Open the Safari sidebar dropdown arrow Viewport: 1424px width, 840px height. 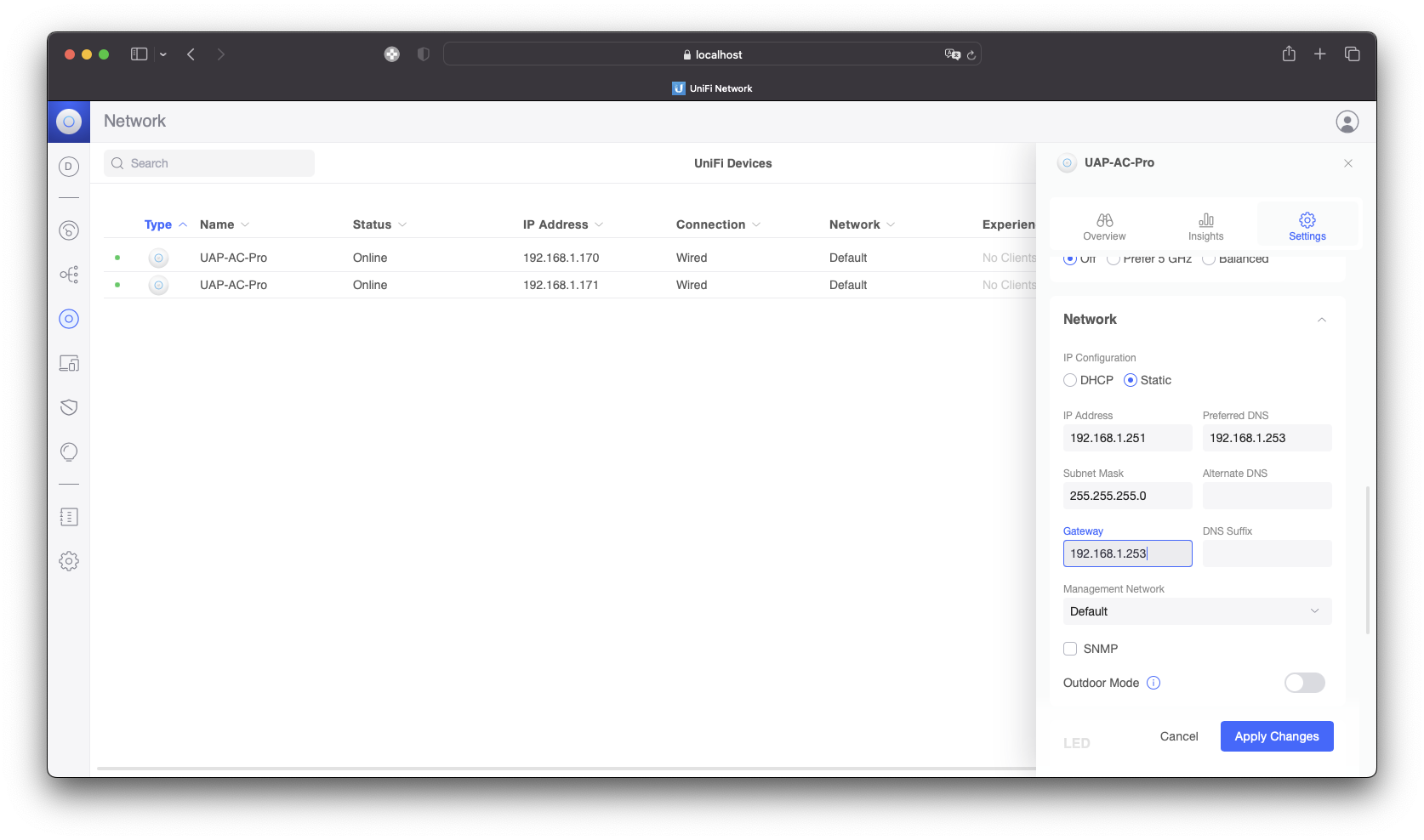(163, 54)
